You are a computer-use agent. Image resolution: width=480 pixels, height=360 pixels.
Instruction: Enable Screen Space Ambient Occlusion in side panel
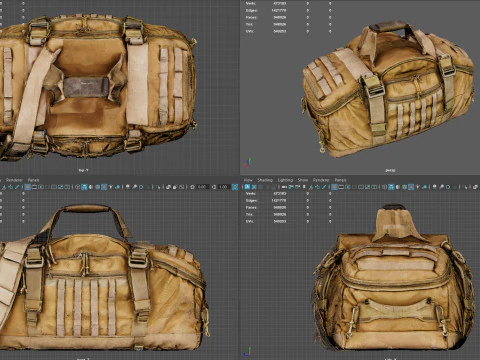tap(434, 187)
